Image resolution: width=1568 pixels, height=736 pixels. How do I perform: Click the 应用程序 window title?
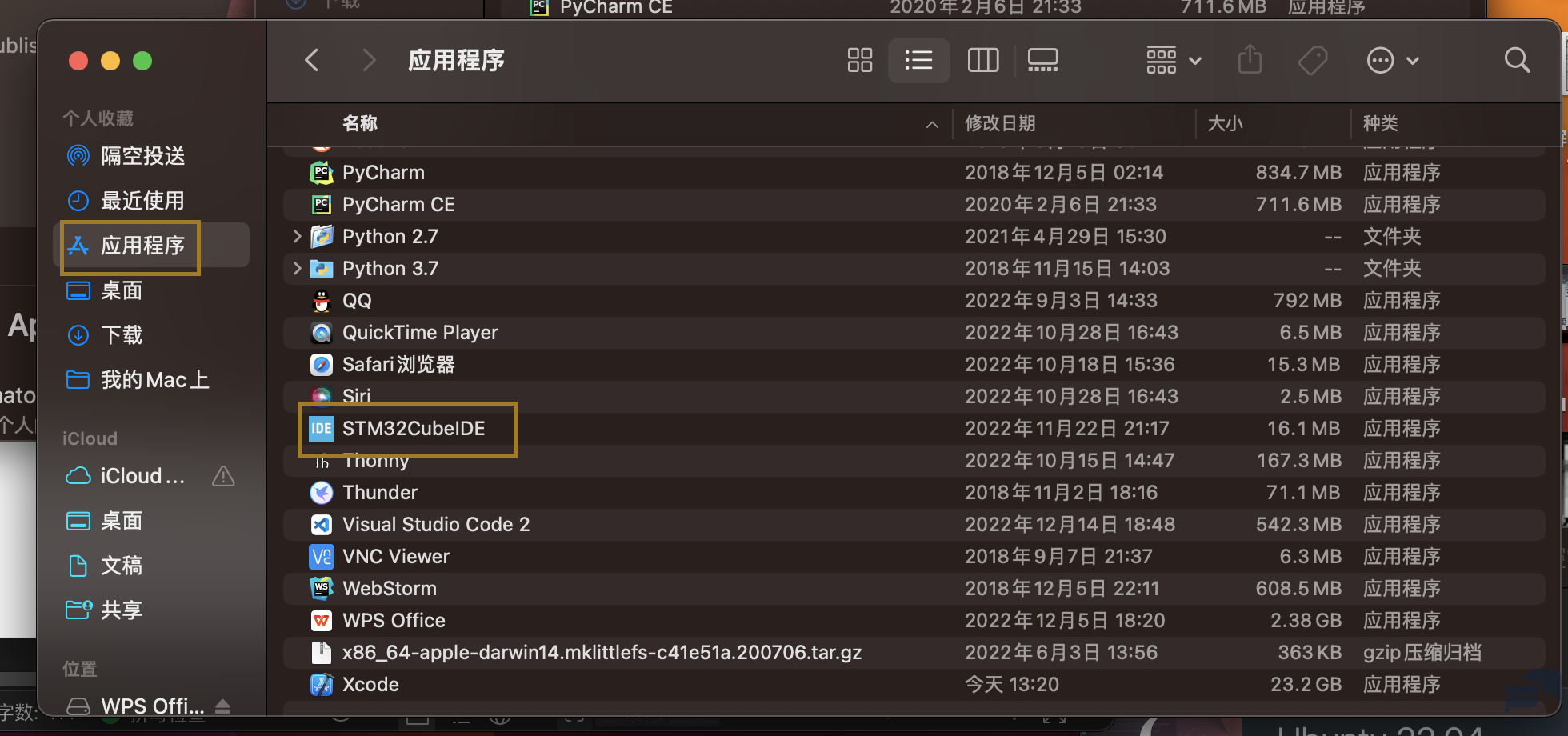(456, 60)
